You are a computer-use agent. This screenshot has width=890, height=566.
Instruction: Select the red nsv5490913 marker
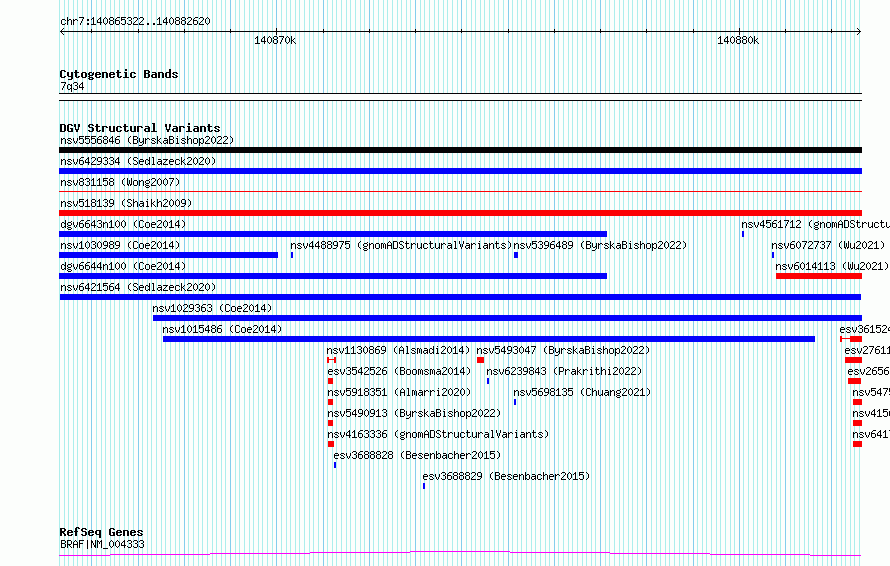coord(330,423)
